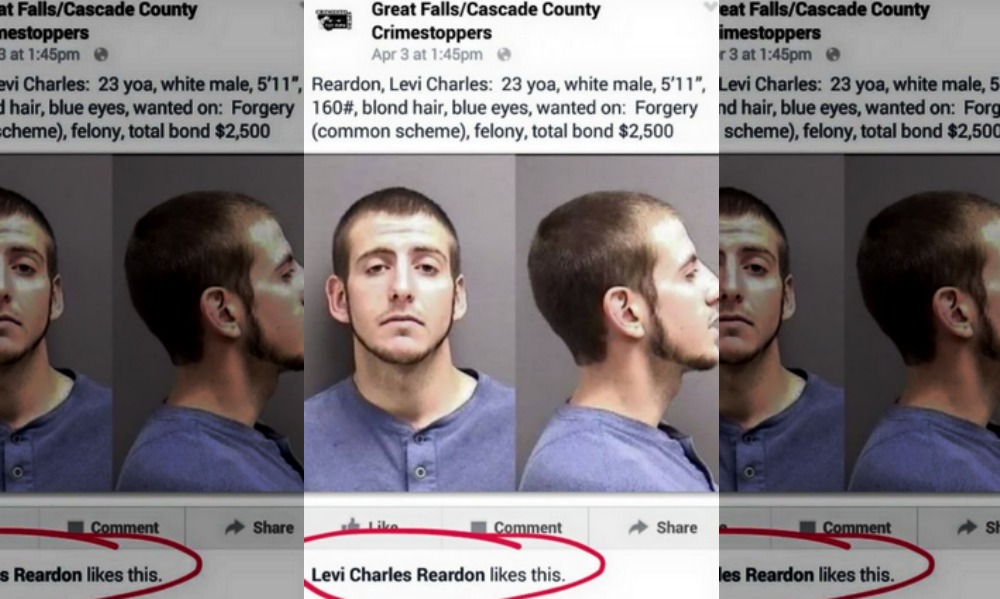Click the Like thumbs-up icon in center post
This screenshot has height=599, width=1000.
pos(350,526)
